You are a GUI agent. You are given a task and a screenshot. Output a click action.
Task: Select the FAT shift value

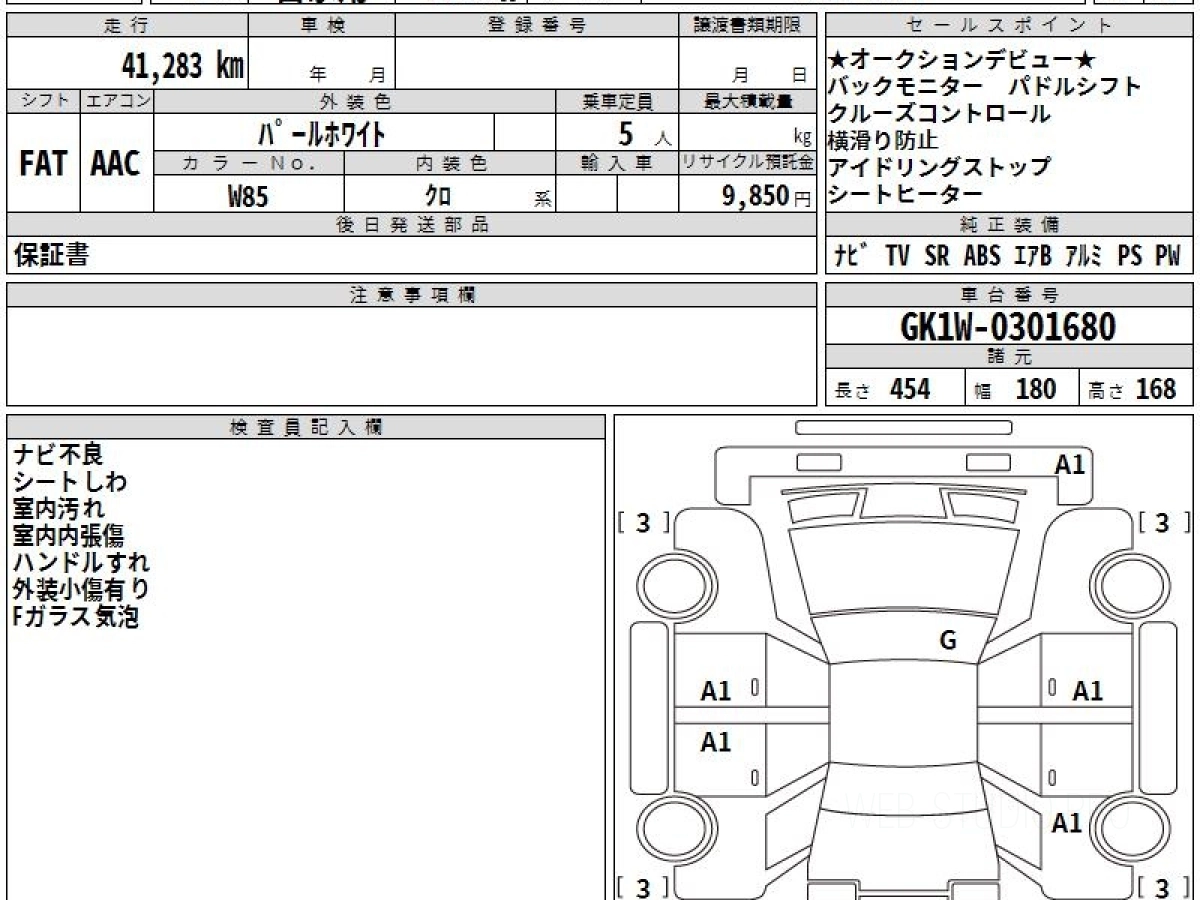(x=43, y=164)
